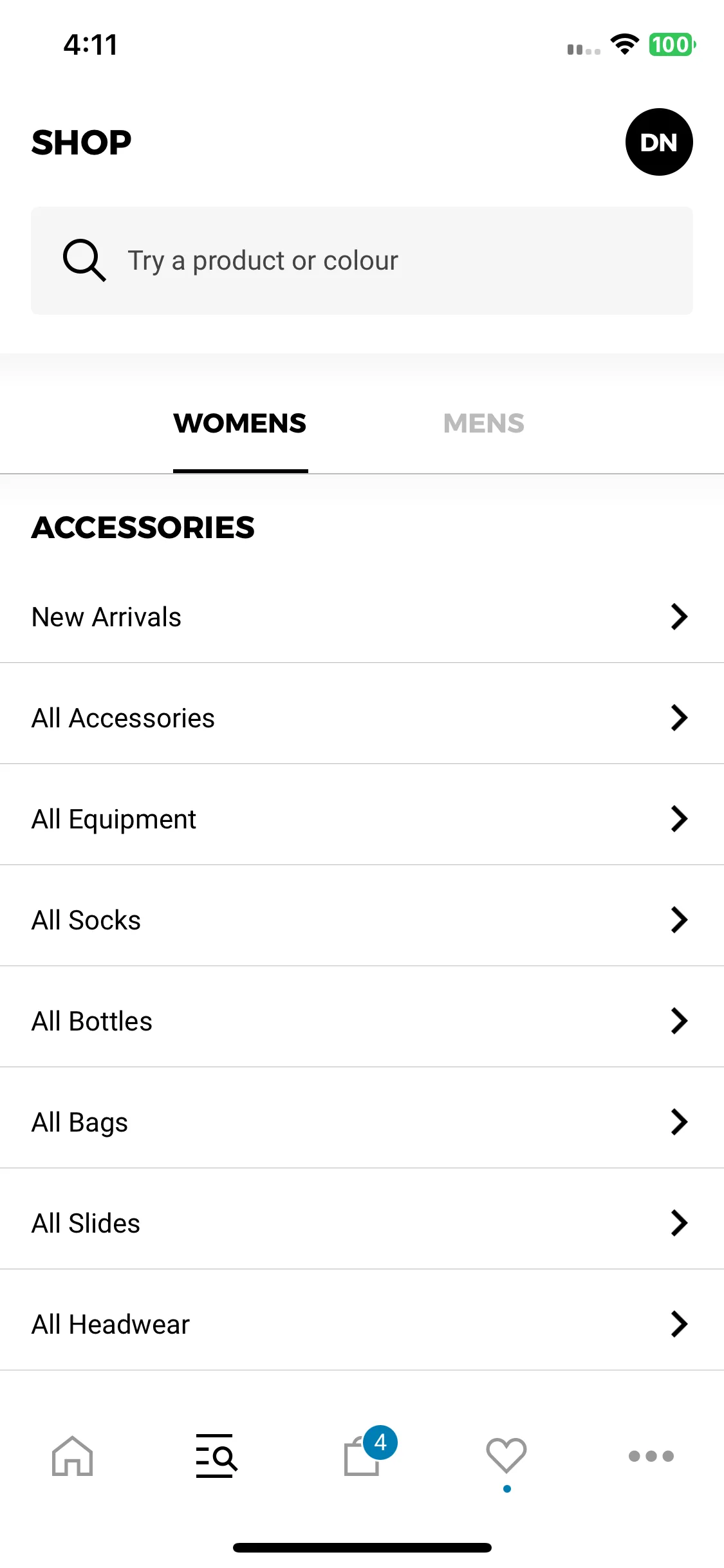724x1568 pixels.
Task: Open the more options ellipsis icon
Action: click(x=651, y=1455)
